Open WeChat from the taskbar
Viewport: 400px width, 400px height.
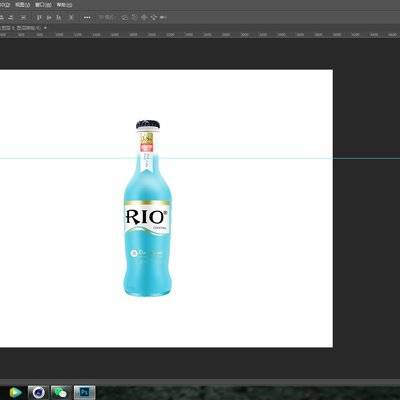[60, 392]
